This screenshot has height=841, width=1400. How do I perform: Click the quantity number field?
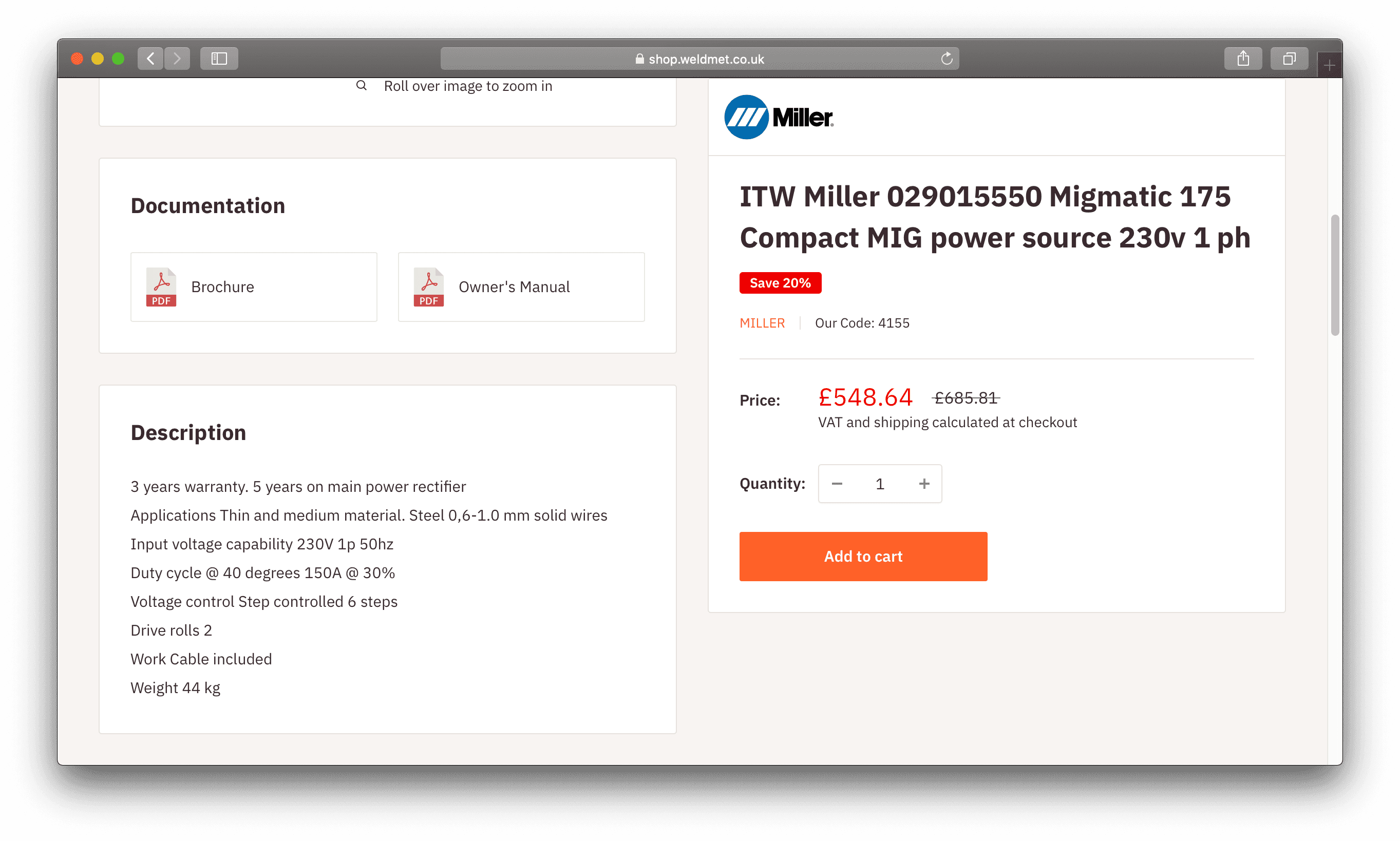880,484
